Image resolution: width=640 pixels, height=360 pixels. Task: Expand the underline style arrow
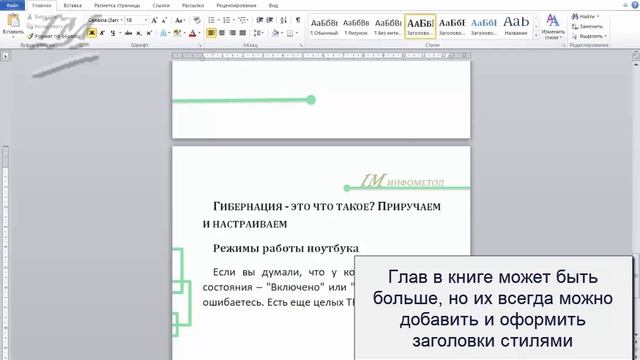pyautogui.click(x=120, y=33)
